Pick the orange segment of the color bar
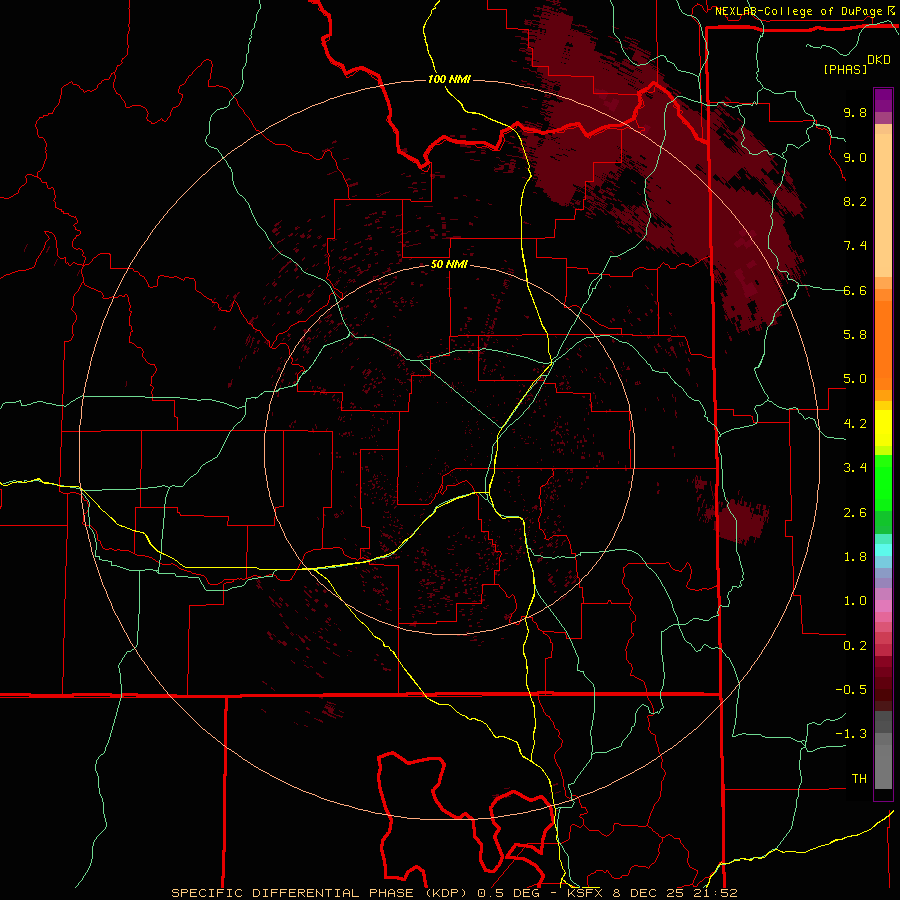This screenshot has height=900, width=900. coord(883,345)
